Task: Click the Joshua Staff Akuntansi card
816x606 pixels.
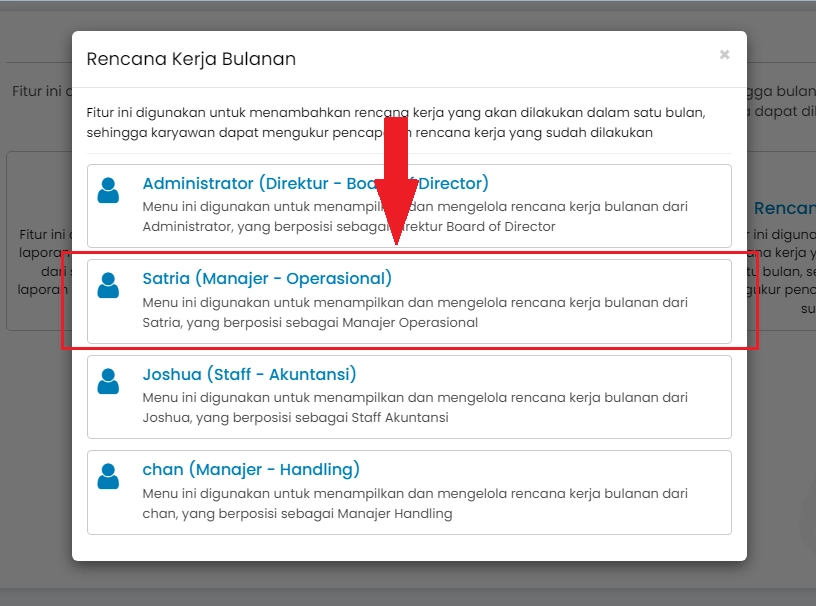Action: tap(410, 397)
